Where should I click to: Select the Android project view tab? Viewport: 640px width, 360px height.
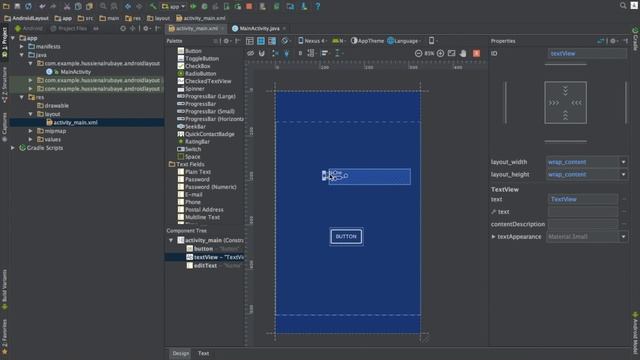[x=29, y=29]
